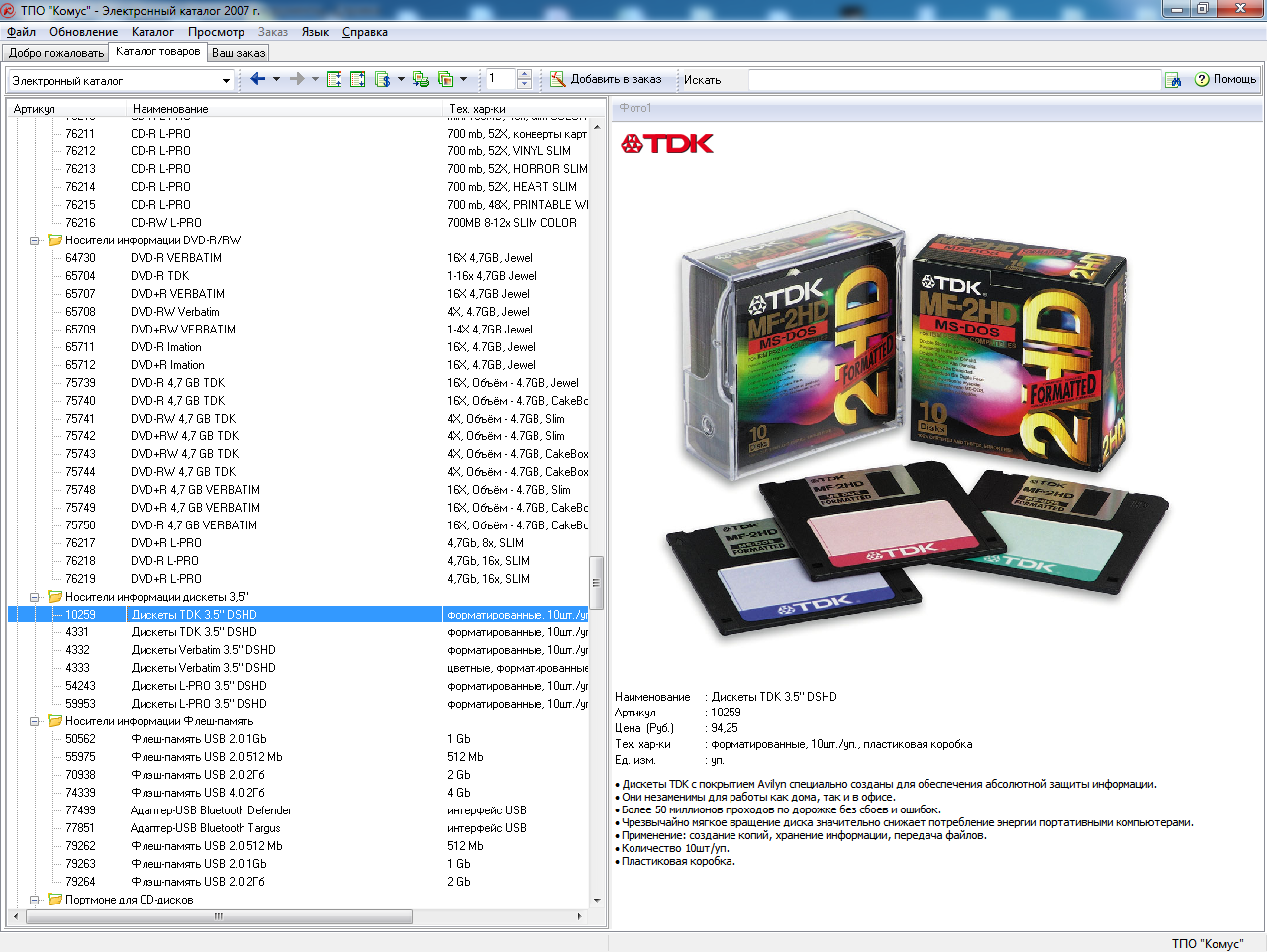The width and height of the screenshot is (1267, 952).
Task: Click the folder icon of Носители информации Флеш-память
Action: 55,721
